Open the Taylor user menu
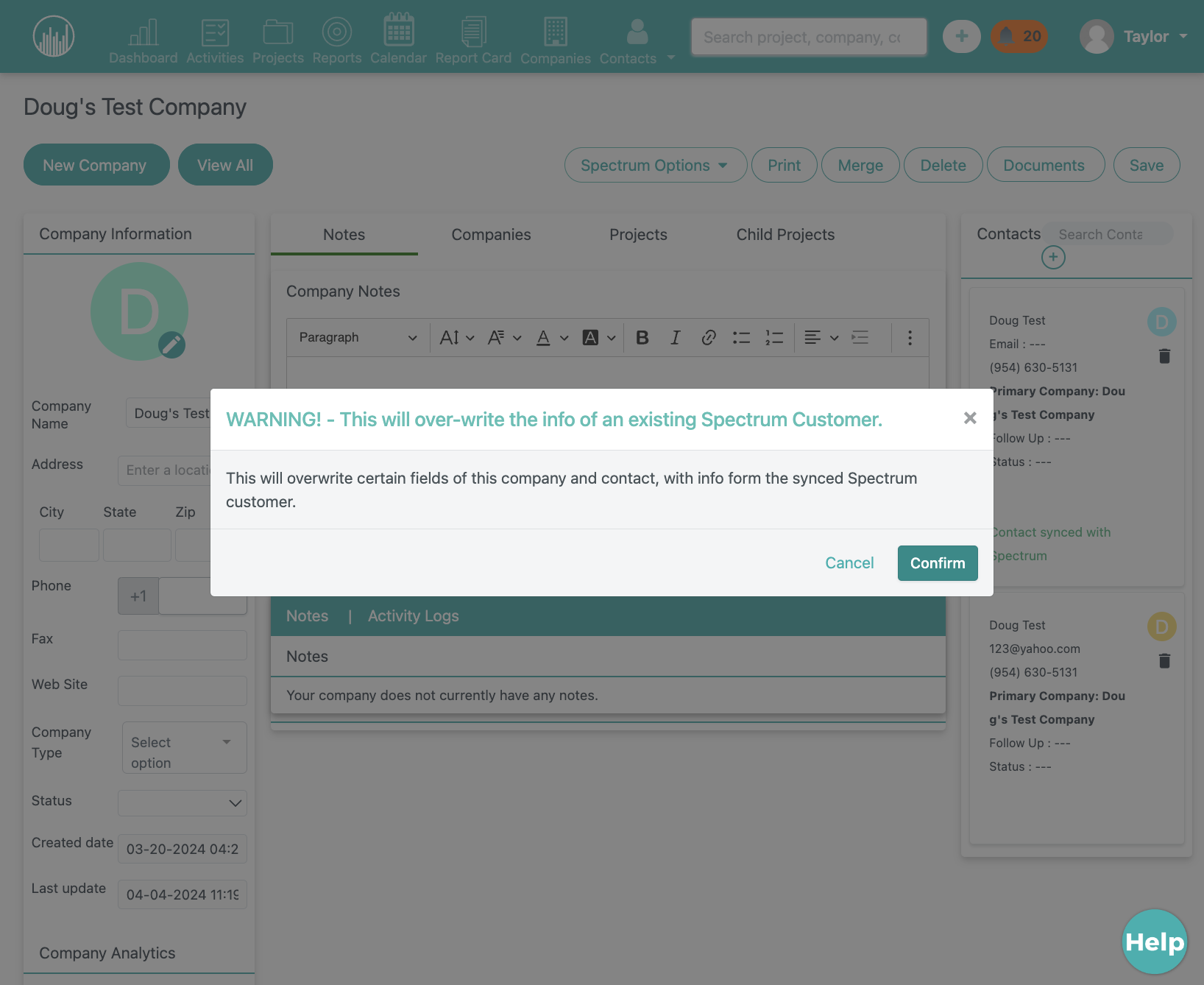This screenshot has height=985, width=1204. [x=1133, y=36]
